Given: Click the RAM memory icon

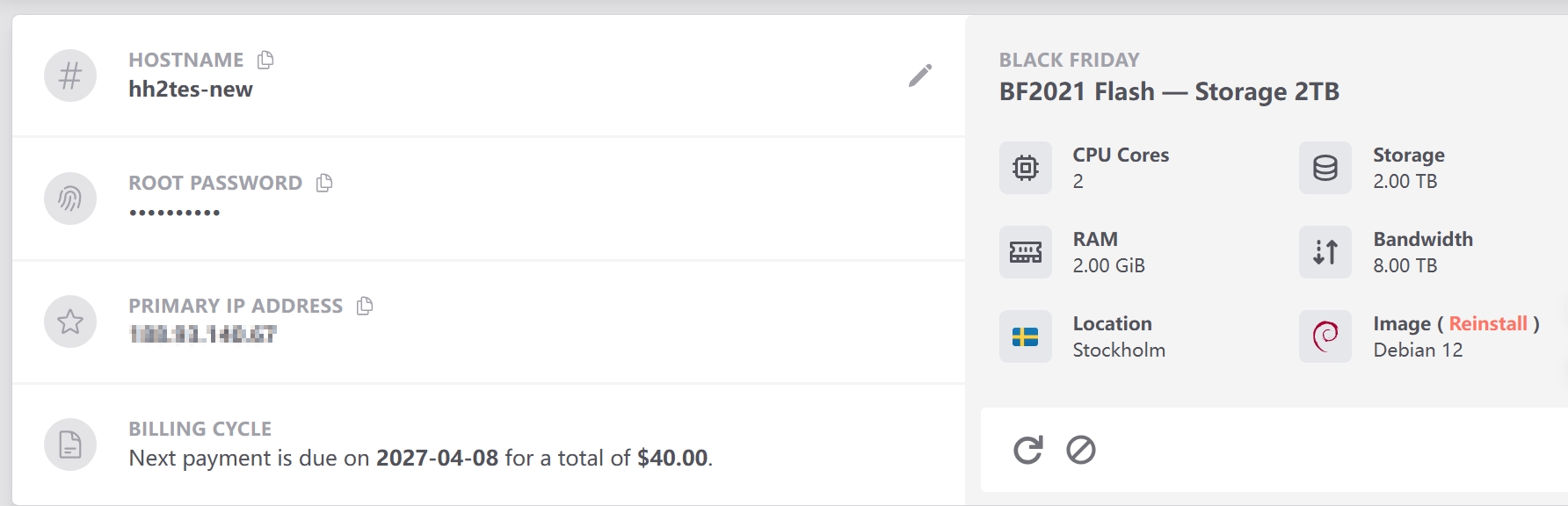Looking at the screenshot, I should point(1025,252).
